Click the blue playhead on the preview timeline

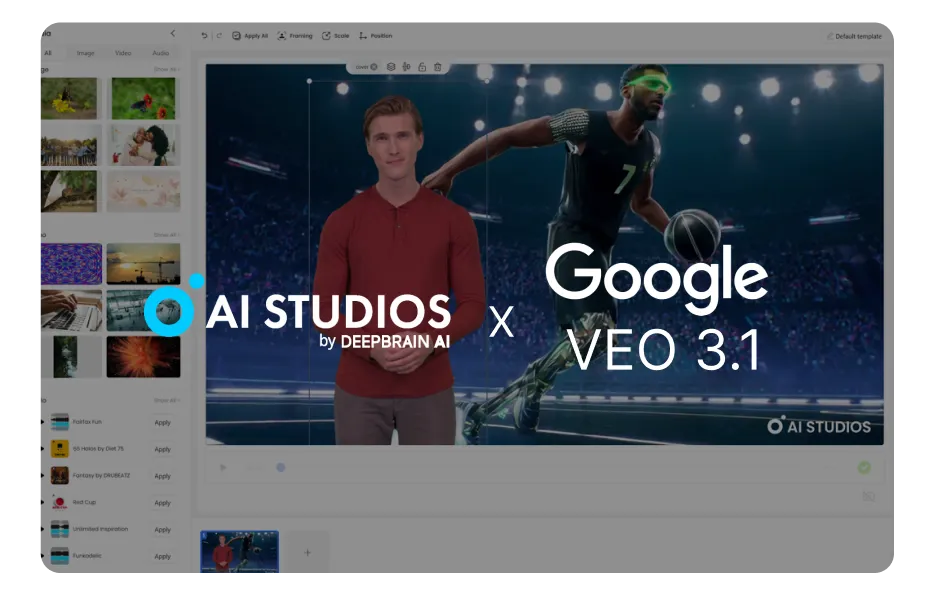(x=281, y=468)
